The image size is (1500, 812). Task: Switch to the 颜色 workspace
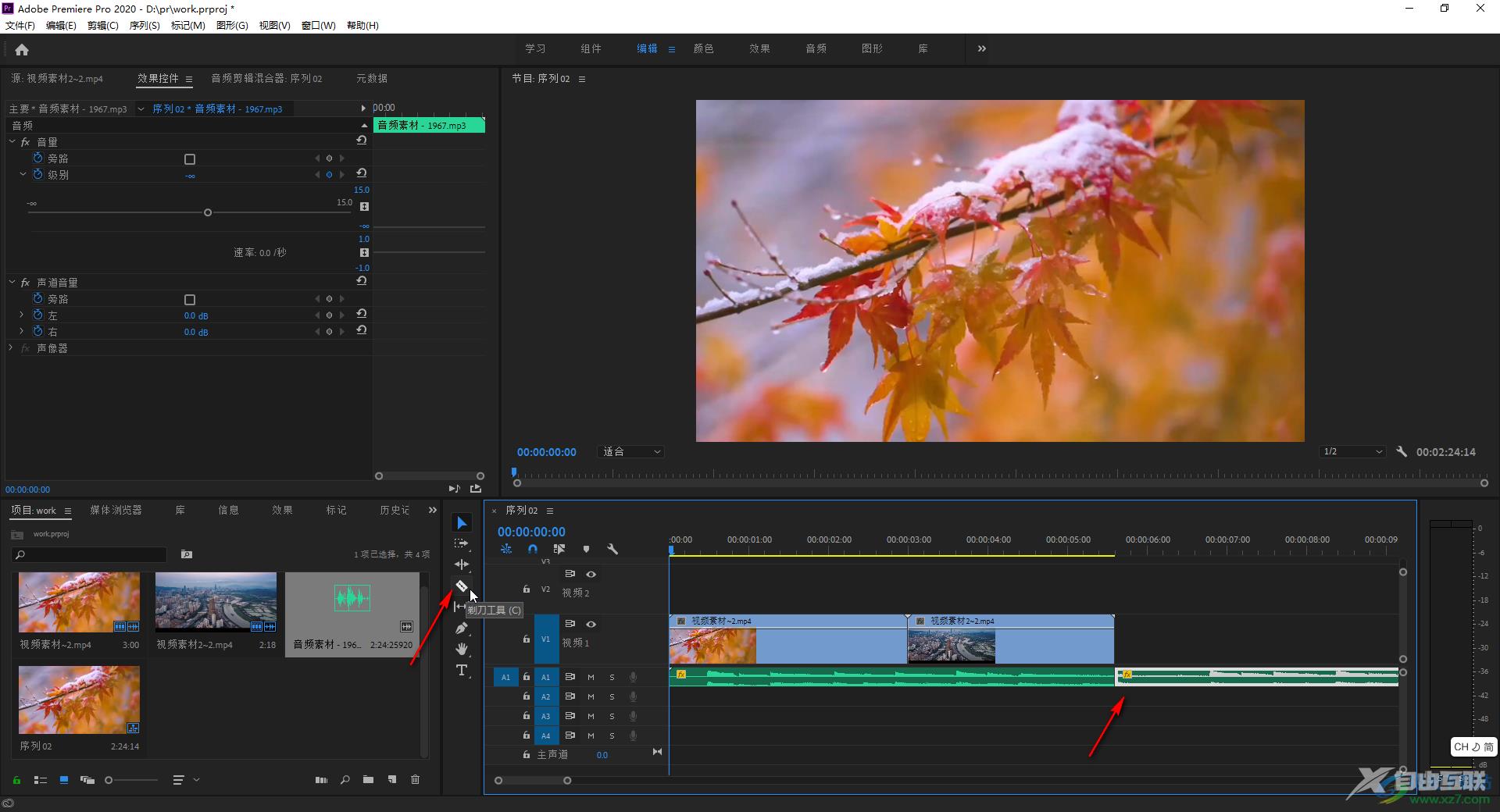703,48
